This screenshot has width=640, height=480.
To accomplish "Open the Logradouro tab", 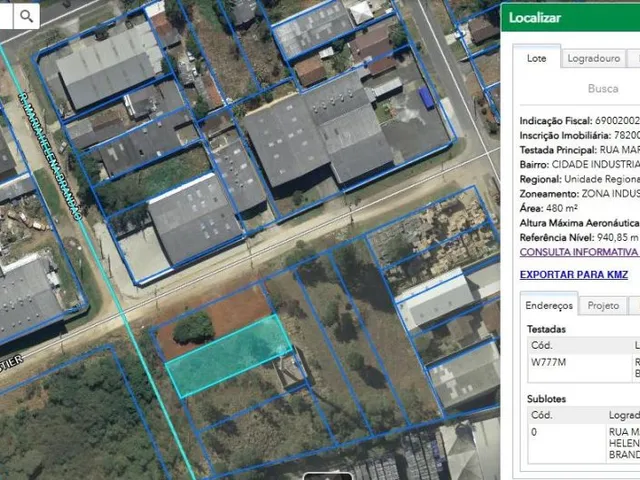I will (593, 59).
